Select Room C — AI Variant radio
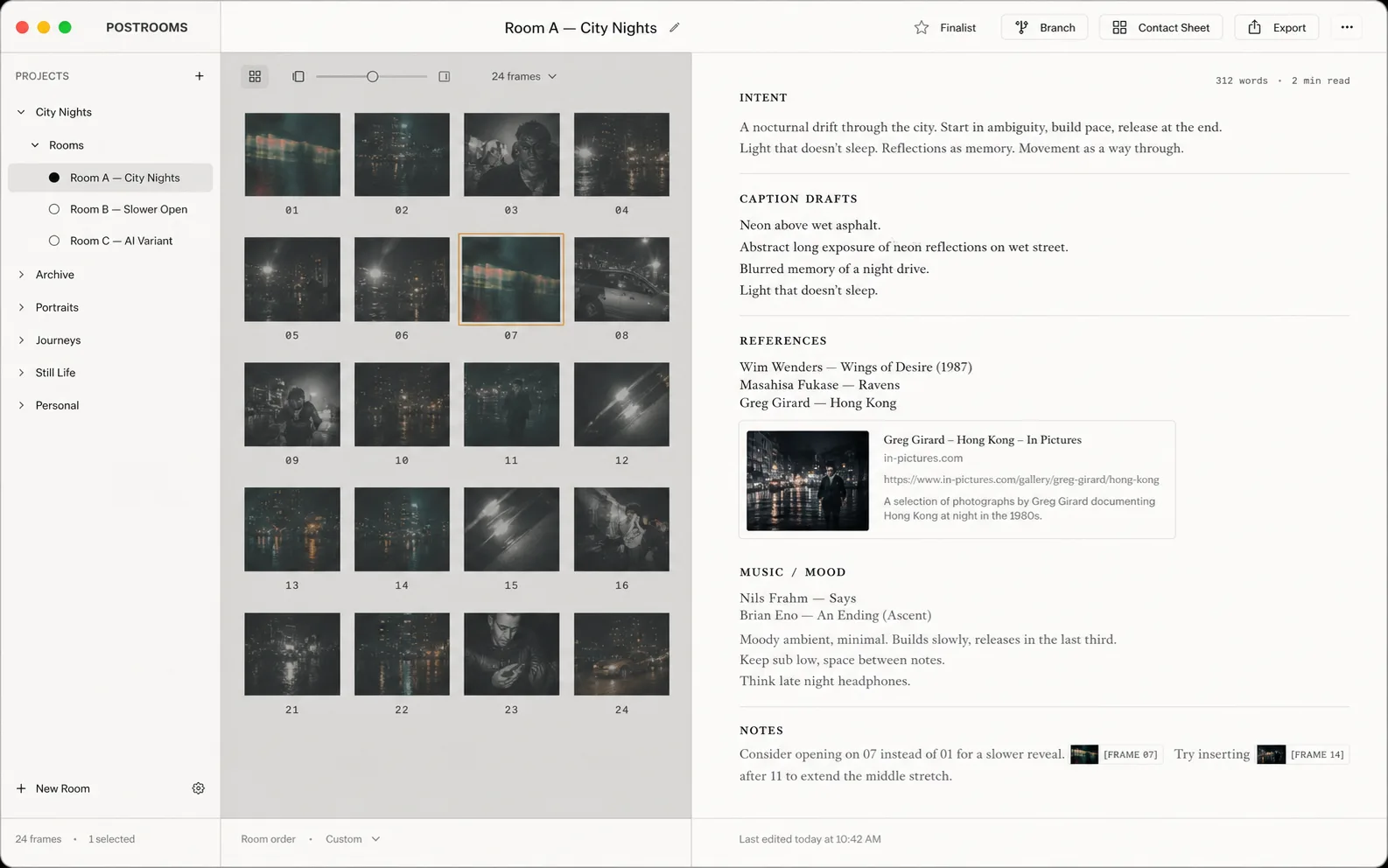Viewport: 1388px width, 868px height. point(54,241)
